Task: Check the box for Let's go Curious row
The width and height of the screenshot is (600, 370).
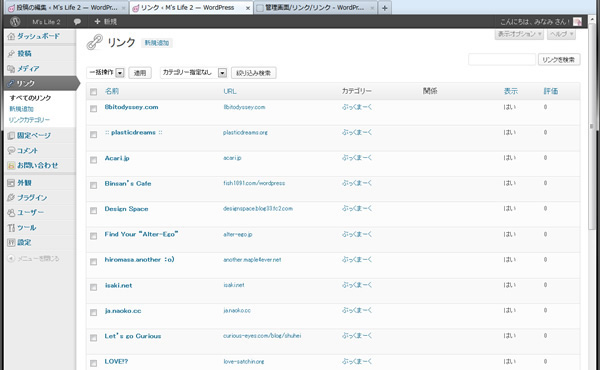Action: click(93, 338)
